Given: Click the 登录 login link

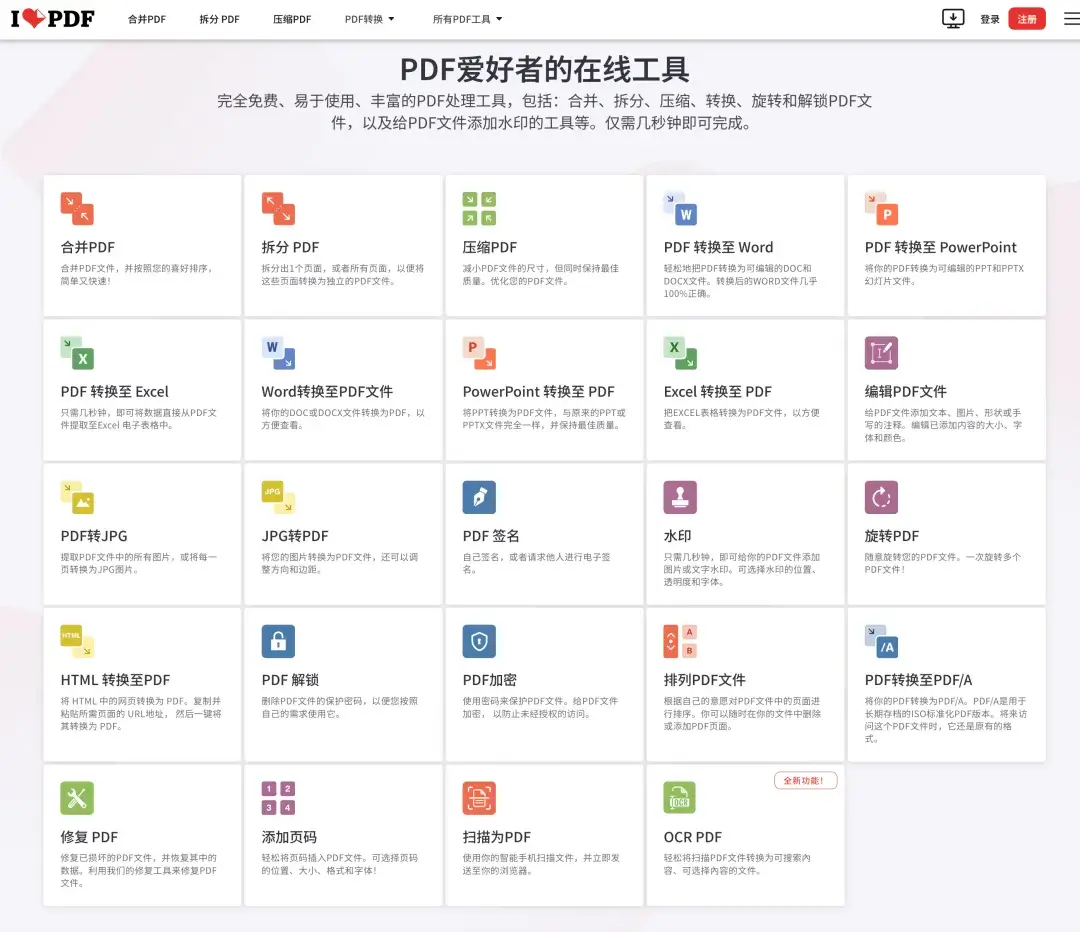Looking at the screenshot, I should (x=990, y=19).
